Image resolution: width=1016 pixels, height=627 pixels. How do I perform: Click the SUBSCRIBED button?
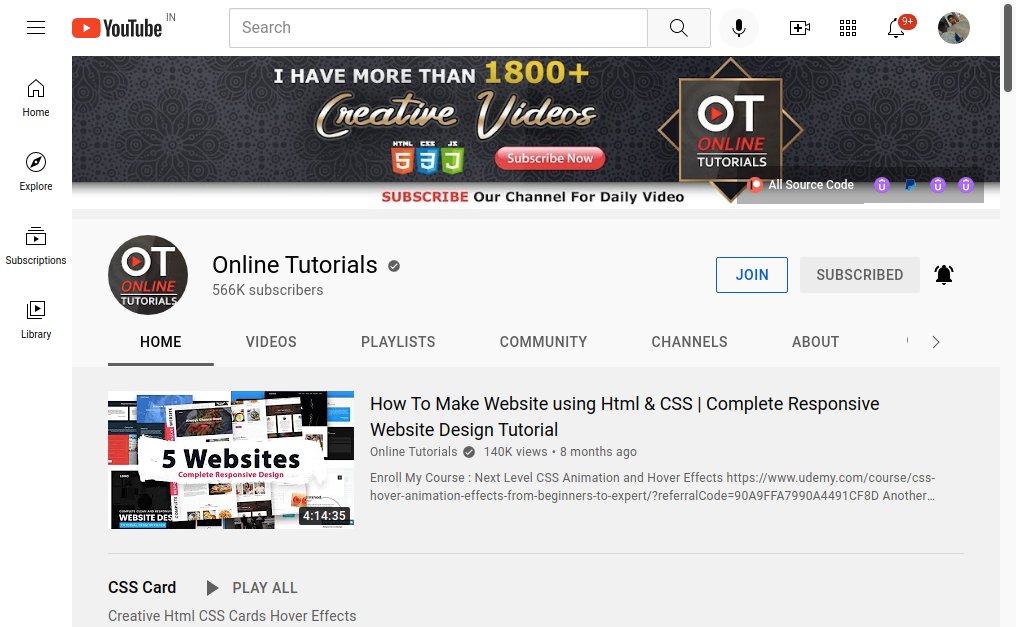coord(859,275)
